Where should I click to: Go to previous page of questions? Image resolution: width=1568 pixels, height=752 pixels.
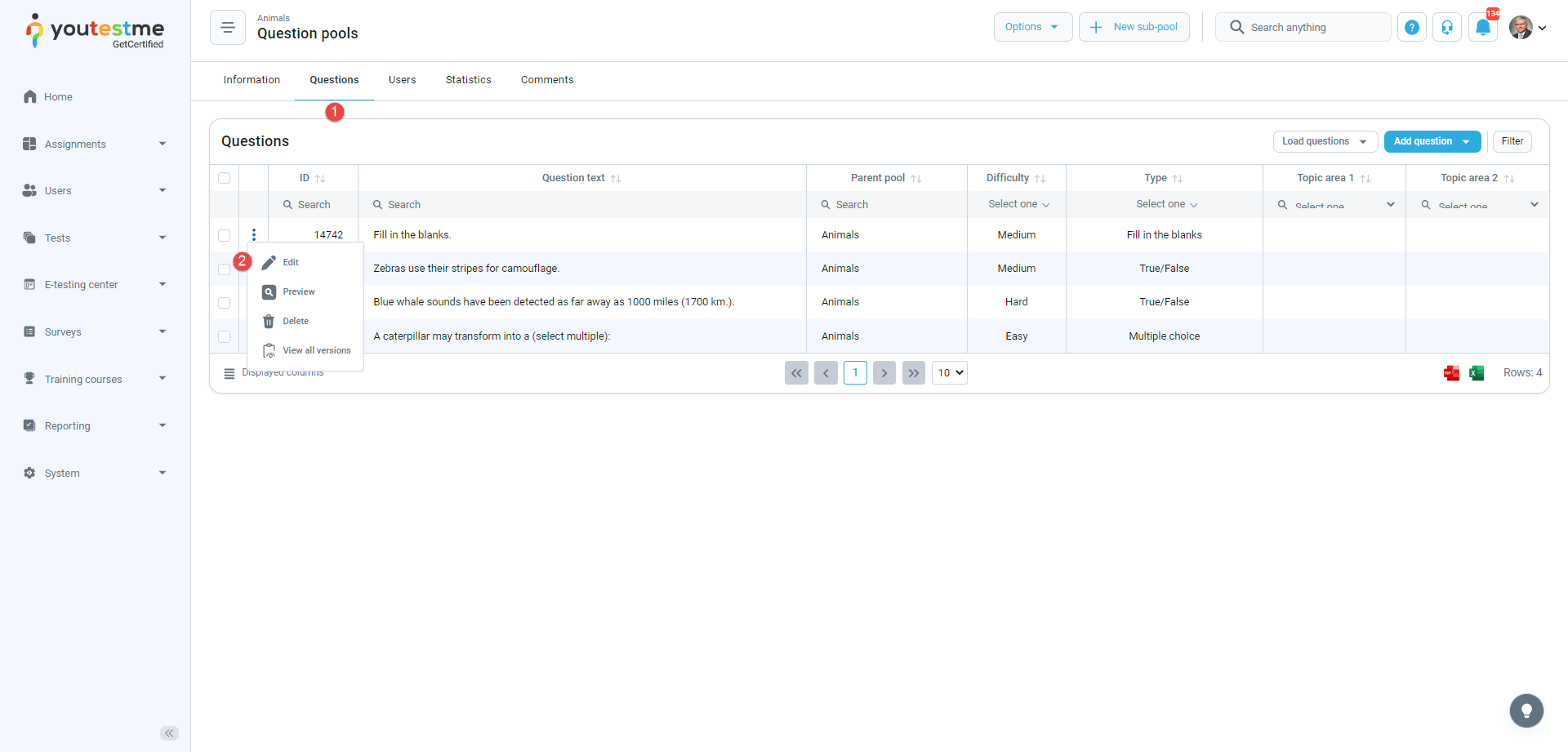[x=826, y=373]
